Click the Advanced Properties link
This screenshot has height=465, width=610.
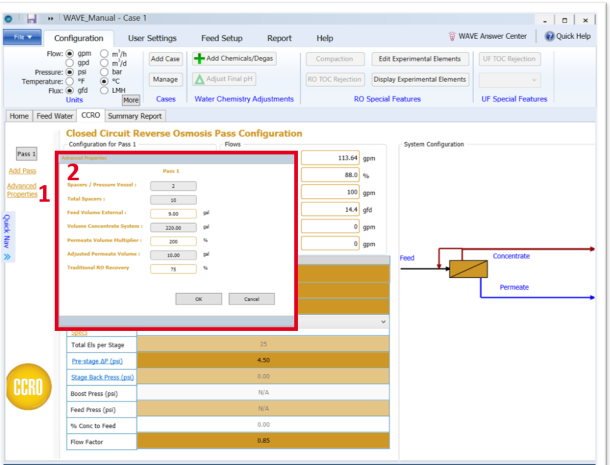pos(22,190)
